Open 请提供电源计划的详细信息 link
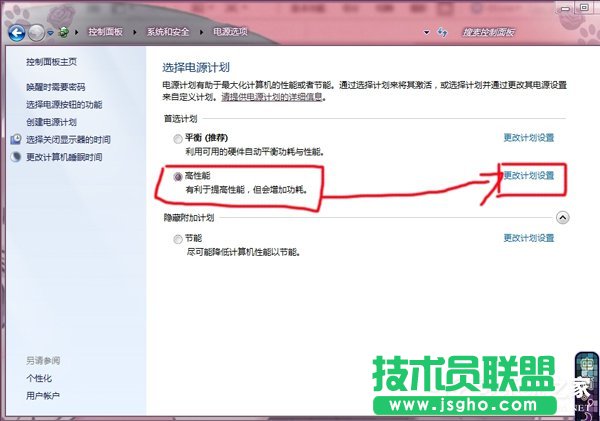This screenshot has width=600, height=421. tap(272, 97)
